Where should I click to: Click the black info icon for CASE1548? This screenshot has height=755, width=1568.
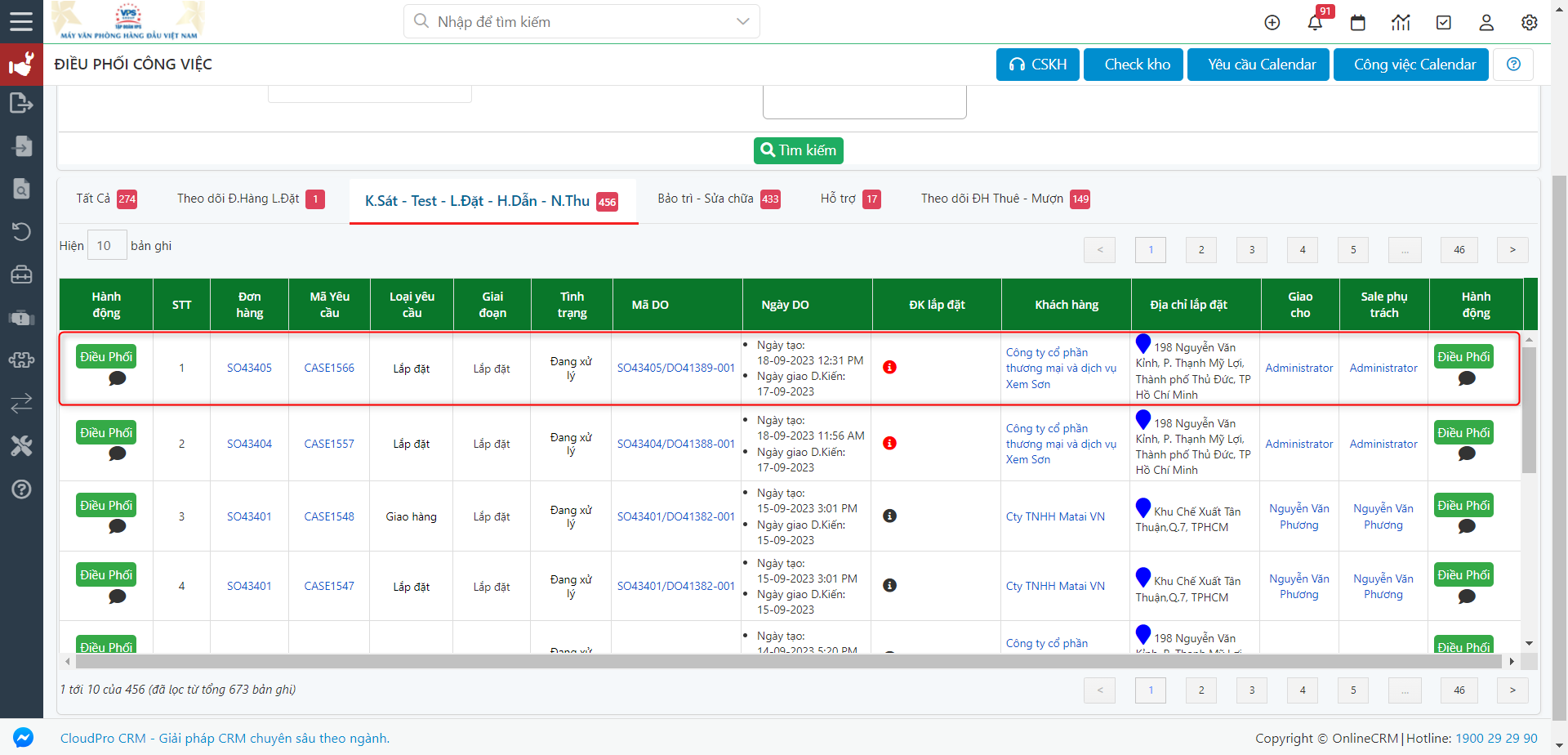tap(890, 516)
